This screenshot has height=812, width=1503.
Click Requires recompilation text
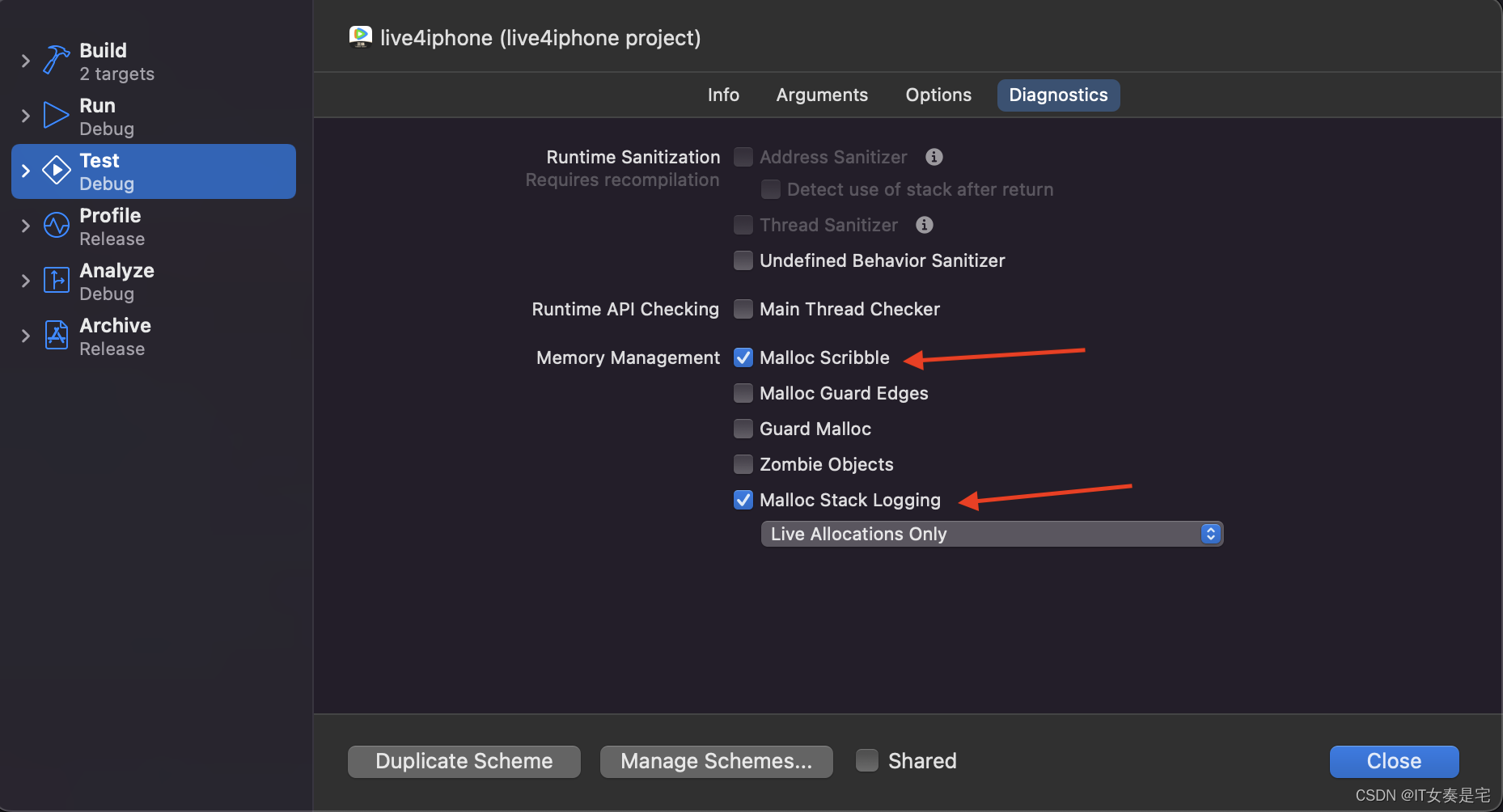tap(622, 180)
